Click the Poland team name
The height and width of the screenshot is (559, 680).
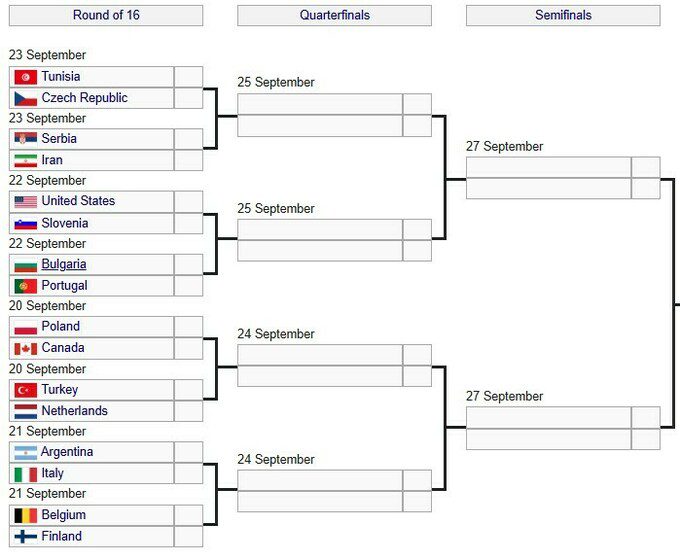(x=61, y=327)
